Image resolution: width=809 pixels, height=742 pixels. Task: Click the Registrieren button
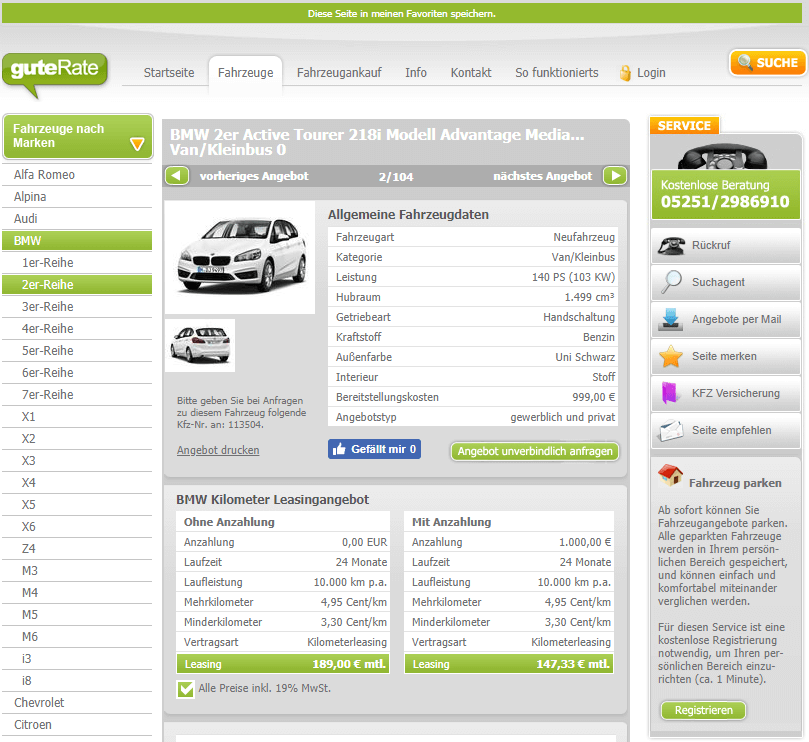click(703, 710)
